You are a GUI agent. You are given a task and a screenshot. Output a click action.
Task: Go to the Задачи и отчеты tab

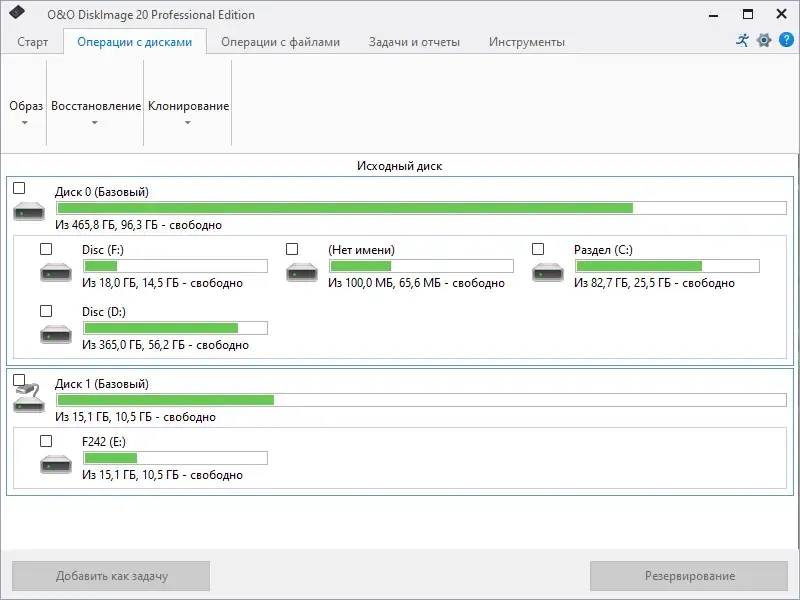pyautogui.click(x=414, y=42)
